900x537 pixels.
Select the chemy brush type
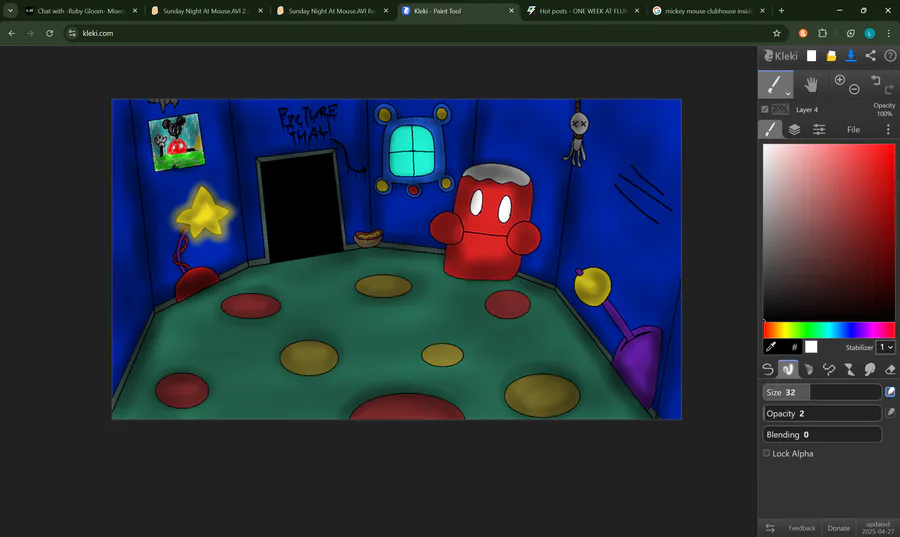(x=849, y=369)
